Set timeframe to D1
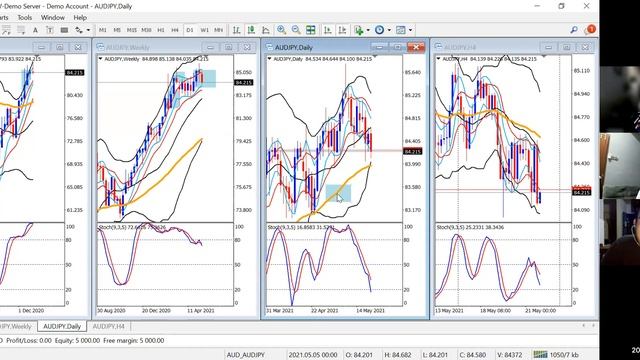Viewport: 640px width, 360px height. pyautogui.click(x=190, y=30)
